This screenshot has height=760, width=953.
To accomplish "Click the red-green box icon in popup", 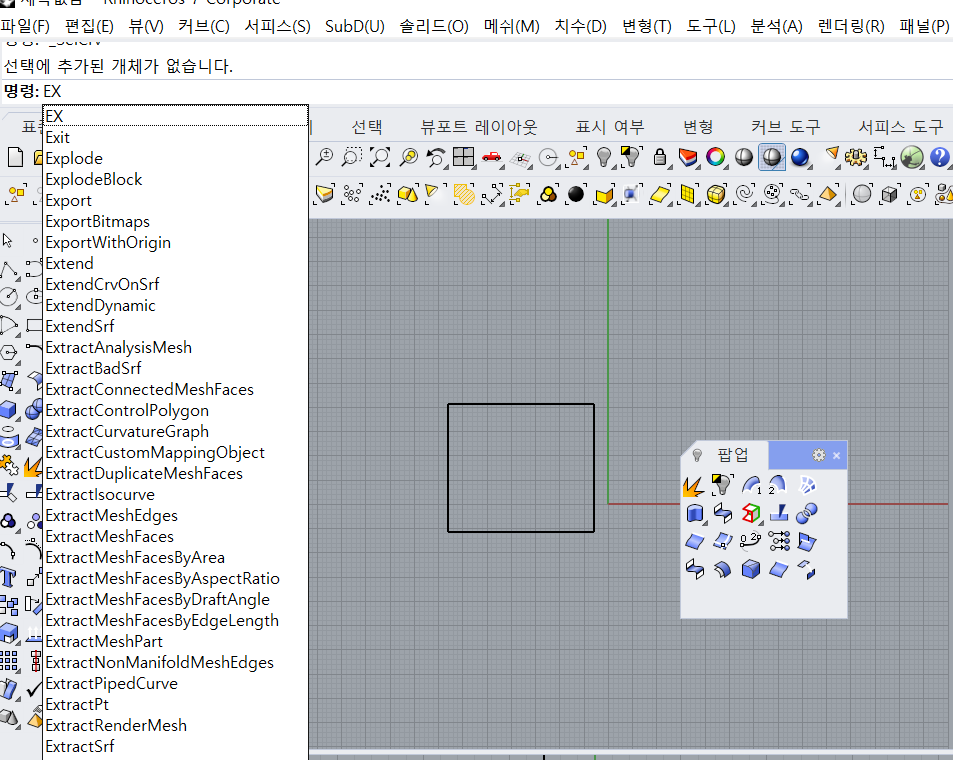I will coord(751,514).
